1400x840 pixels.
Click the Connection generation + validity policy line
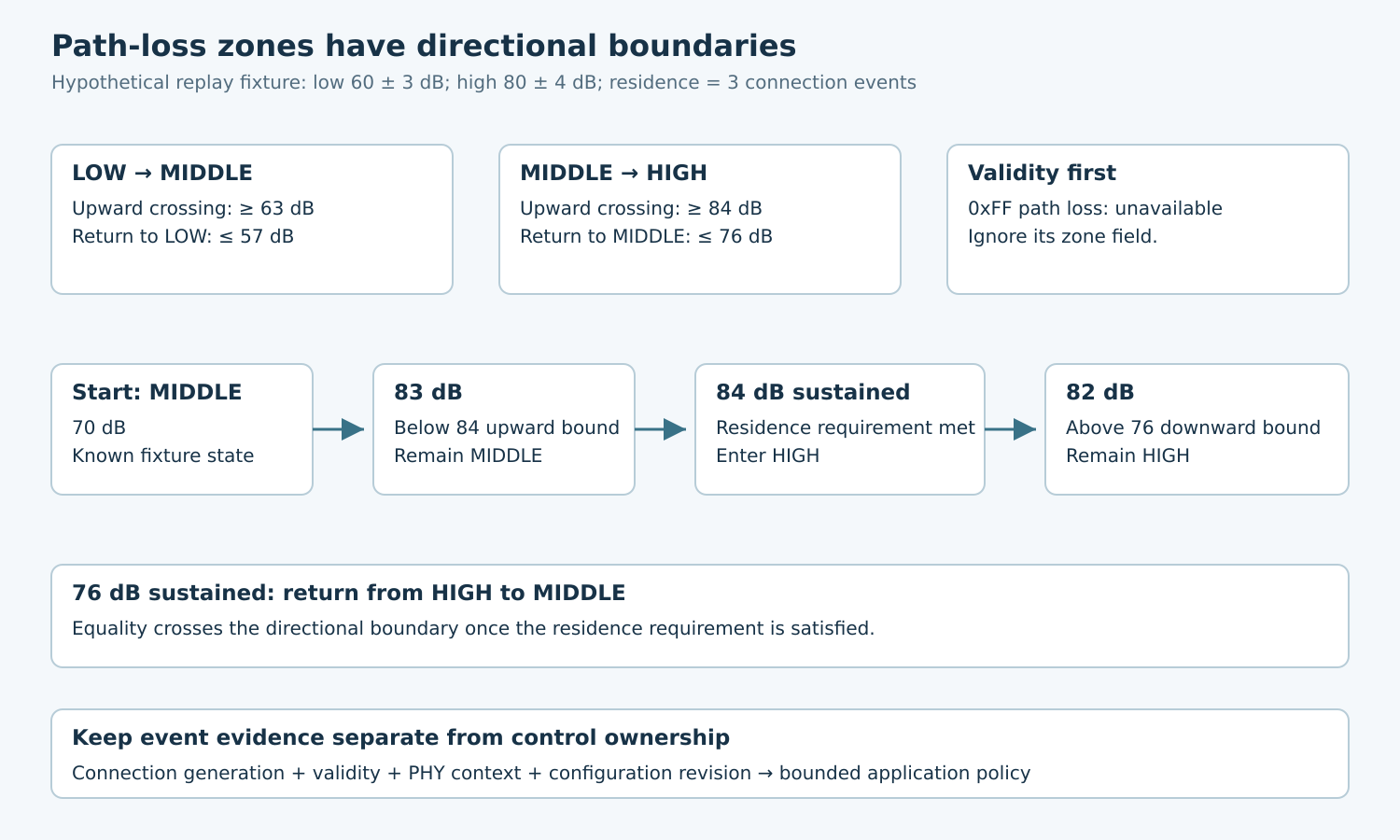click(x=552, y=773)
